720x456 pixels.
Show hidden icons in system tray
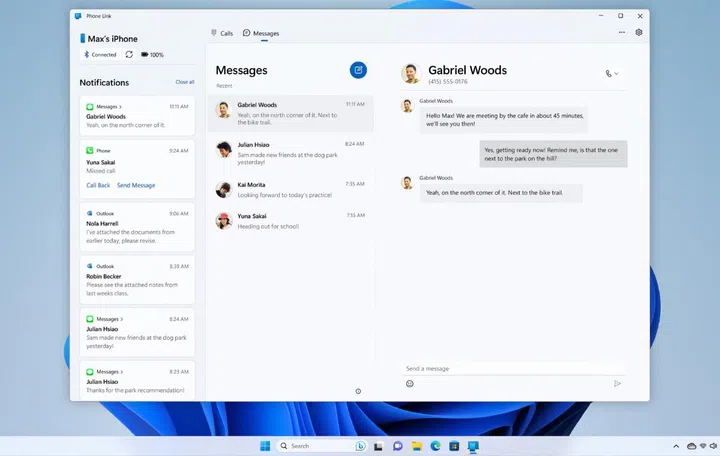point(676,446)
